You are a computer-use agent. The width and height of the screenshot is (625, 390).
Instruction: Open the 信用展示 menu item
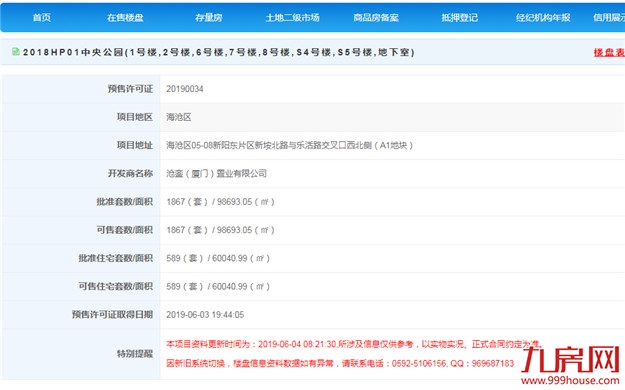click(609, 18)
